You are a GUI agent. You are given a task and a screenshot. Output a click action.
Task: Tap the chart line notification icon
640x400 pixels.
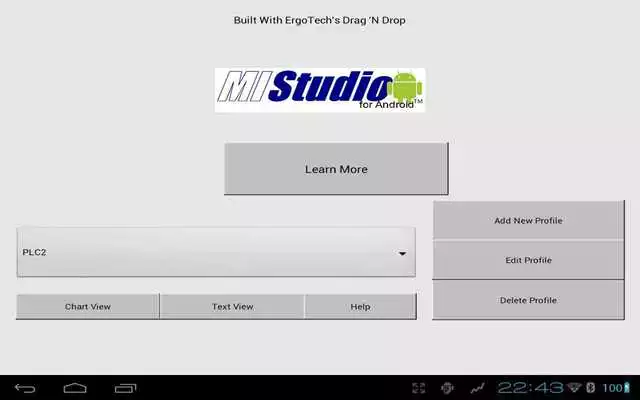point(477,388)
